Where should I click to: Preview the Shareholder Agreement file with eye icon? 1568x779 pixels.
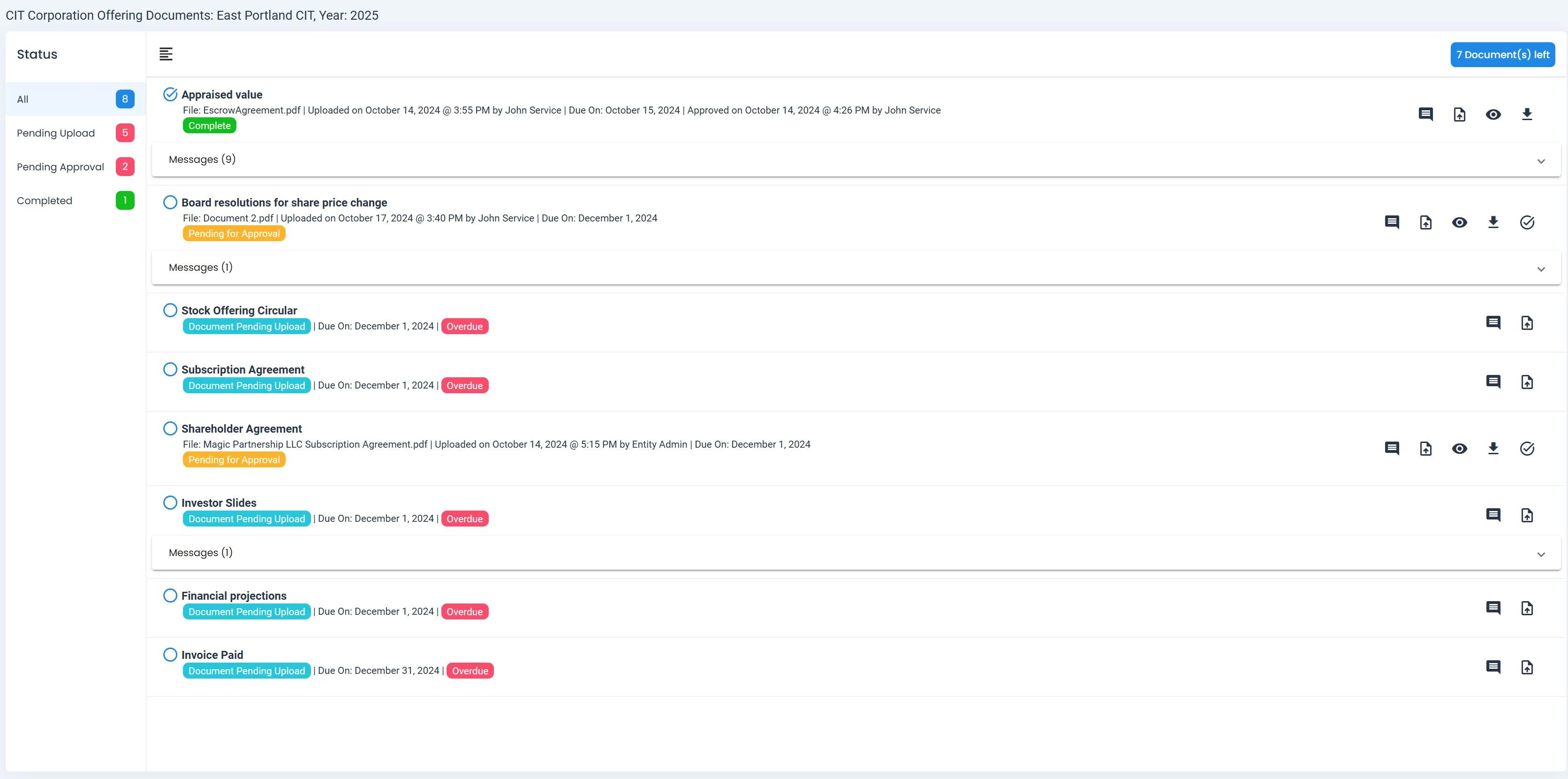[x=1459, y=449]
